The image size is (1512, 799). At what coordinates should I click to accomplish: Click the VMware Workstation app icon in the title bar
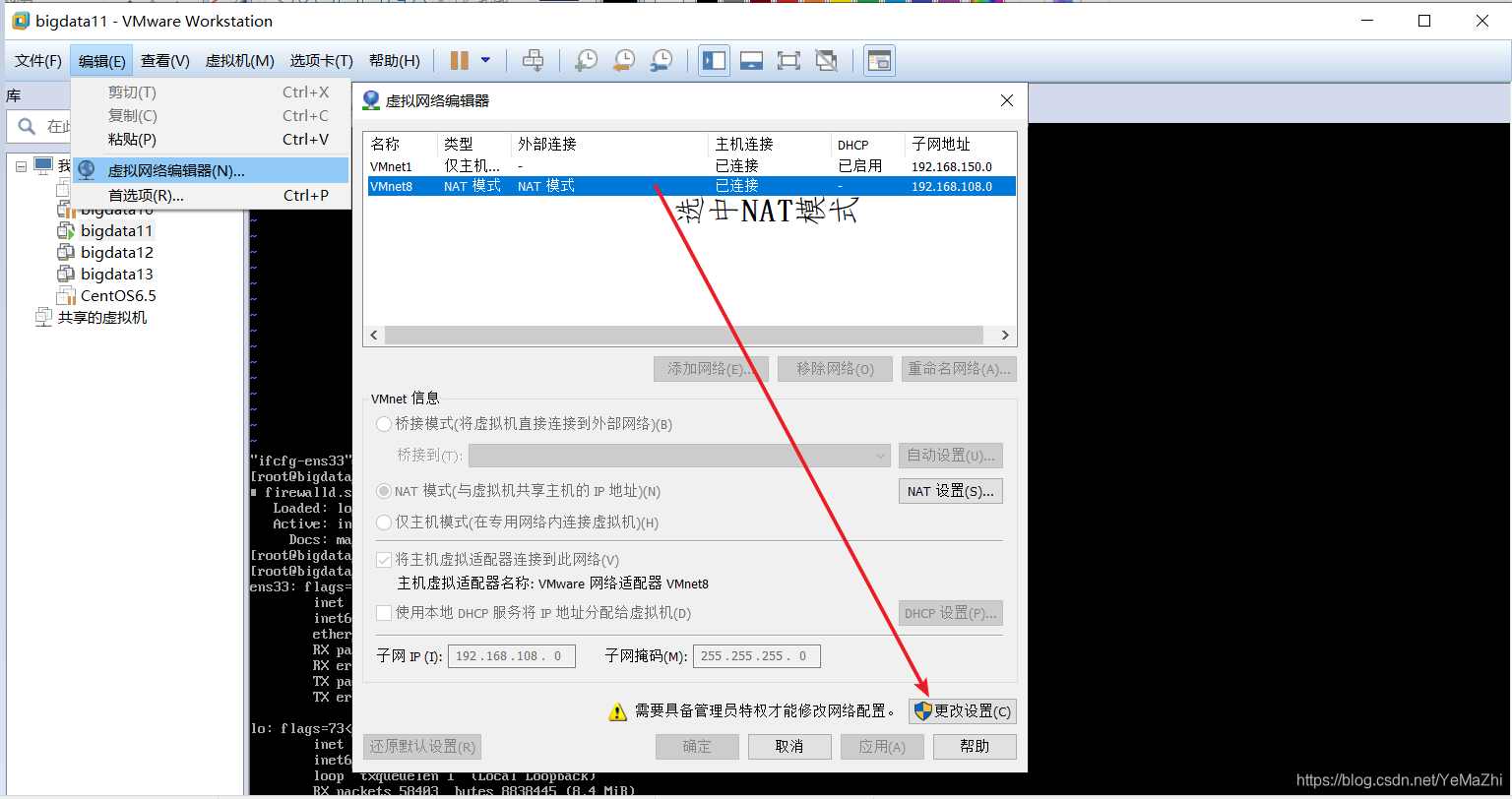(x=21, y=21)
